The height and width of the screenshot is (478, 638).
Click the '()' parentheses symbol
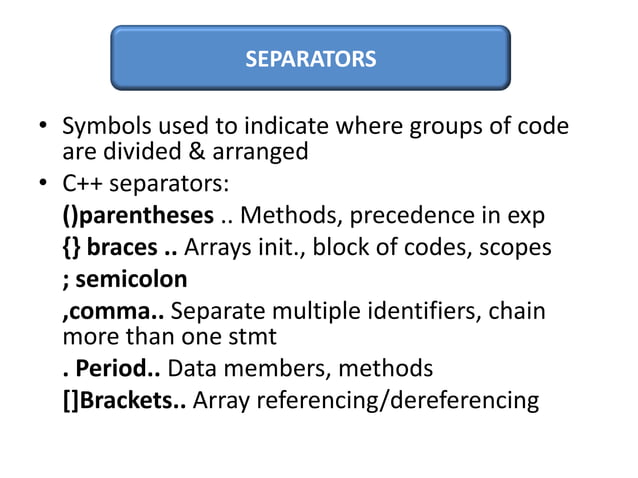coord(70,216)
